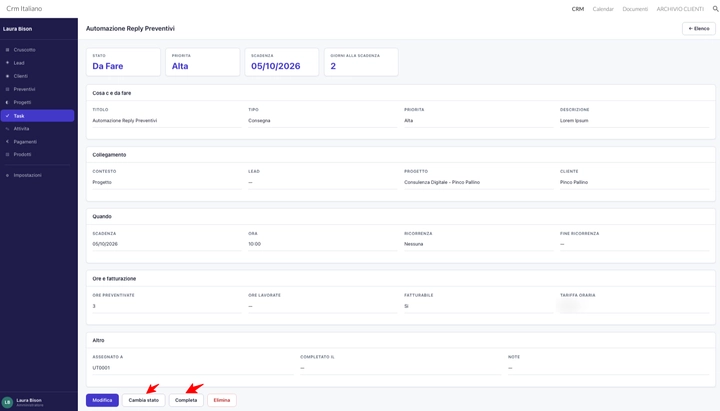Click the Assegnato a value UT0001
720x411 pixels.
101,368
